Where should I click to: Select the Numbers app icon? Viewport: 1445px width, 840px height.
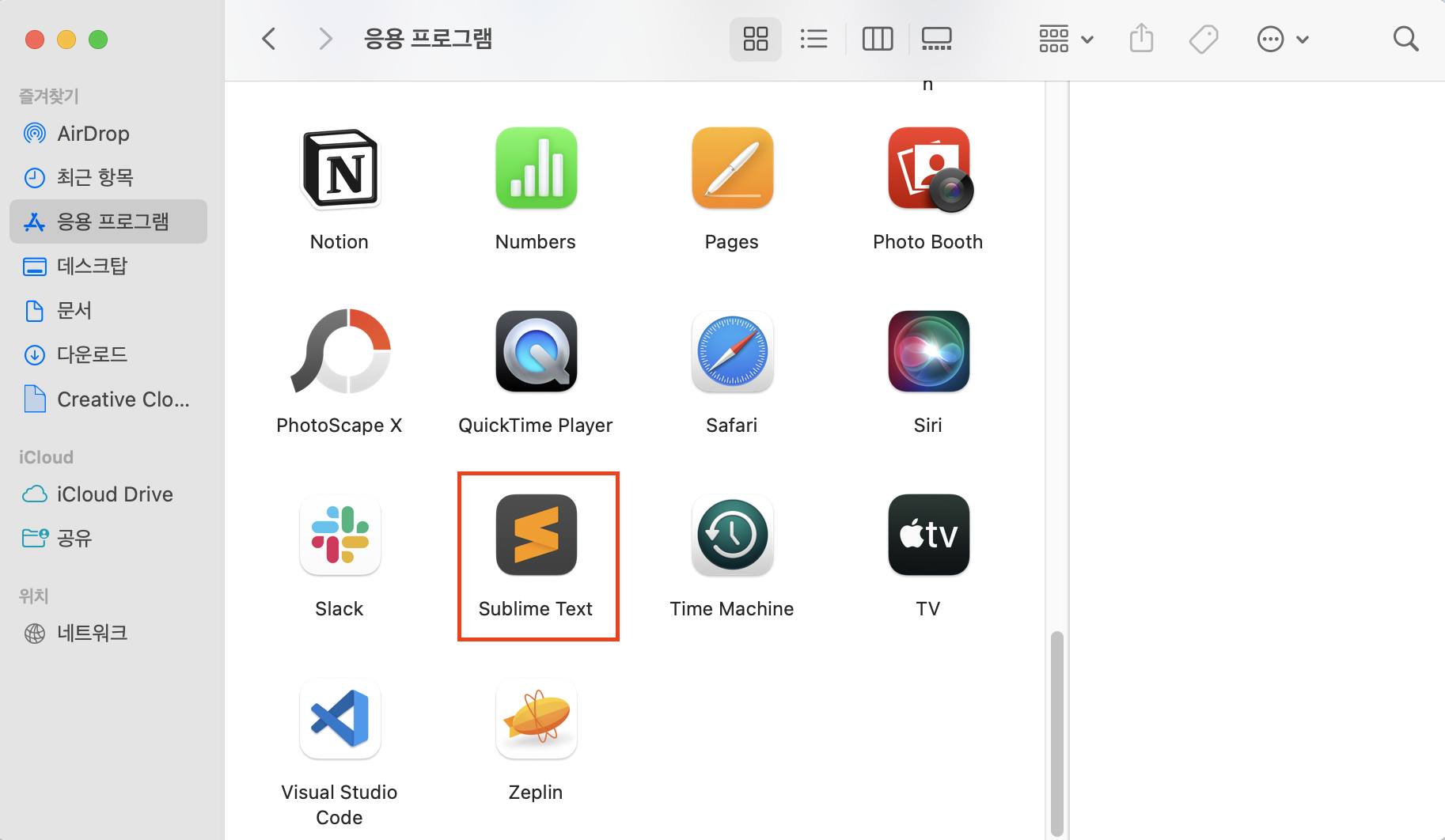536,168
